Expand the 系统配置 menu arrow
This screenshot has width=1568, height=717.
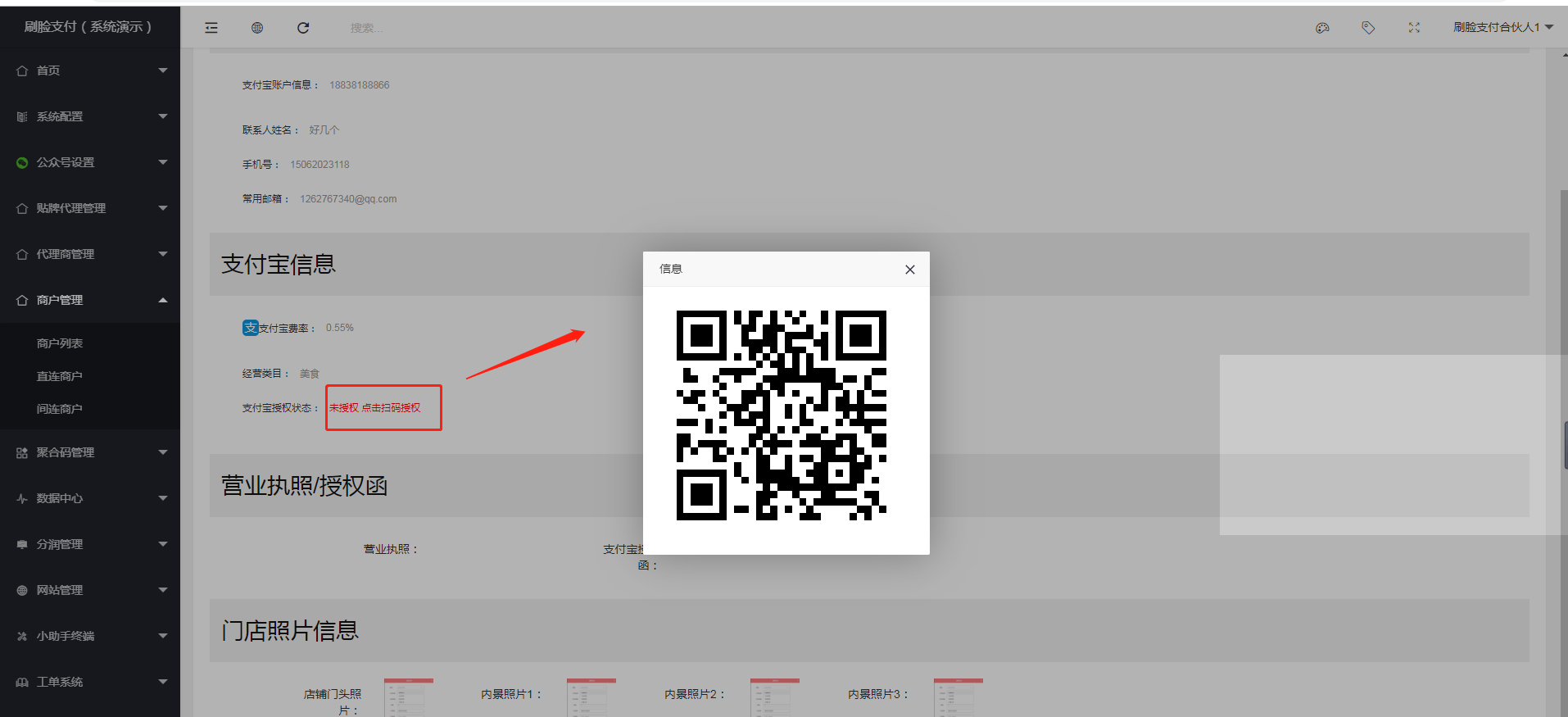163,116
